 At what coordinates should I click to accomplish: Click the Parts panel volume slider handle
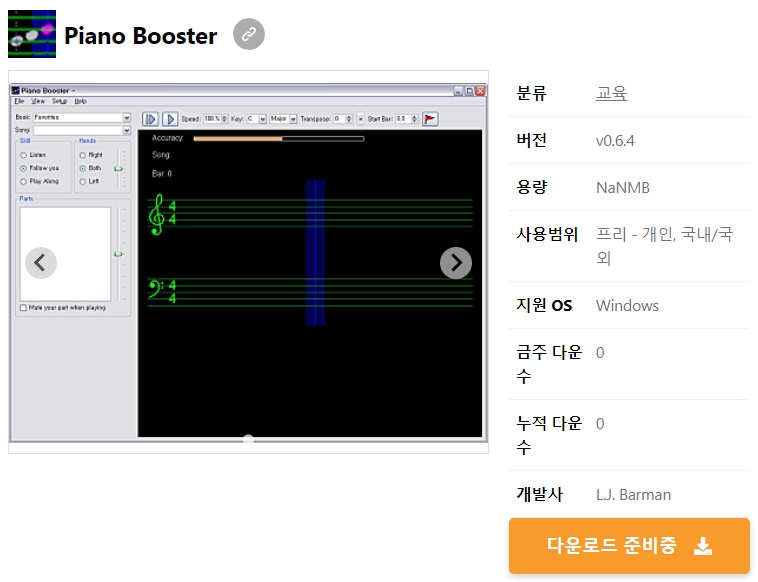[118, 254]
